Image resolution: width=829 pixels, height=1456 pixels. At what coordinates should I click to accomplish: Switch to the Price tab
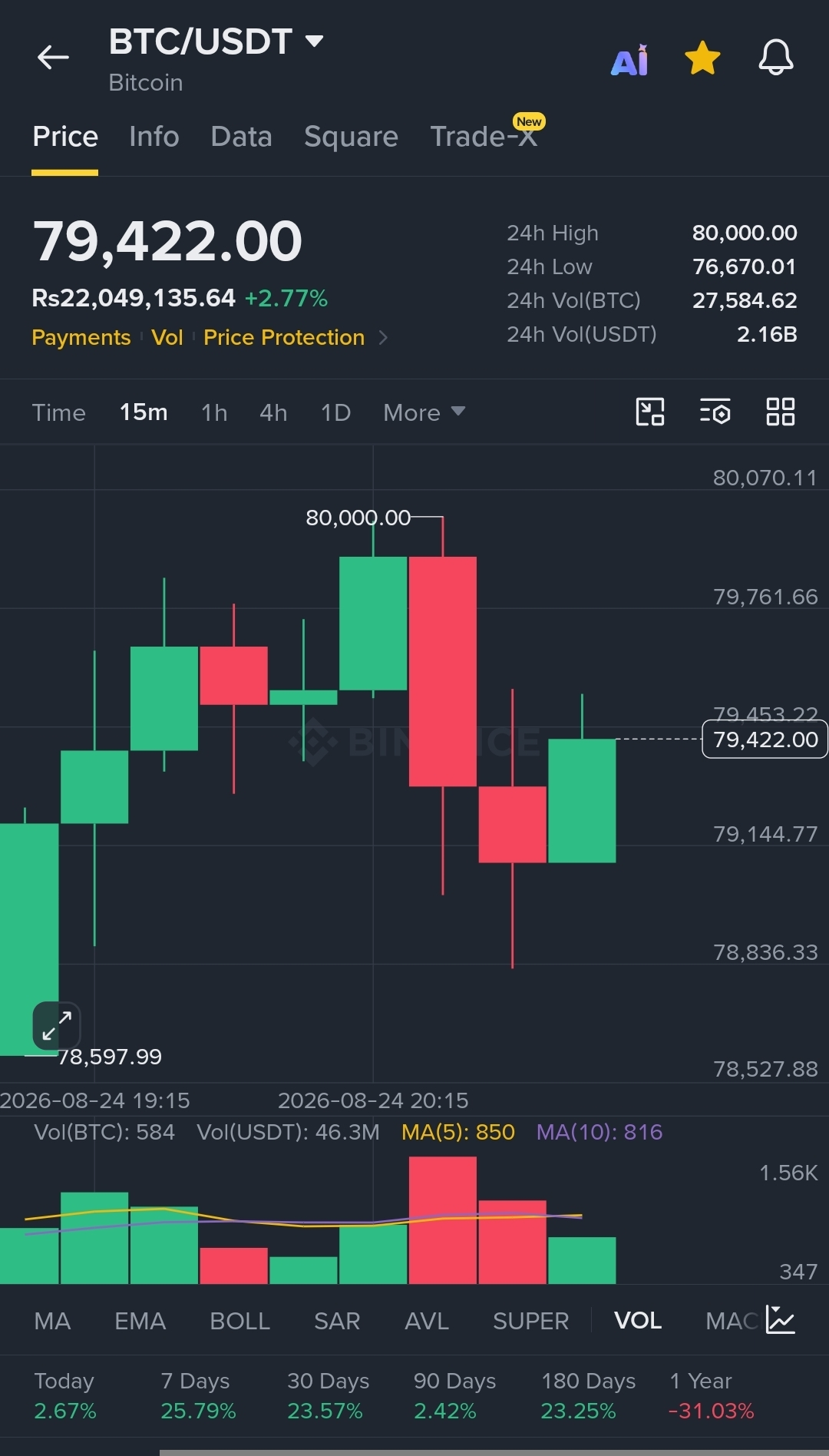click(65, 137)
